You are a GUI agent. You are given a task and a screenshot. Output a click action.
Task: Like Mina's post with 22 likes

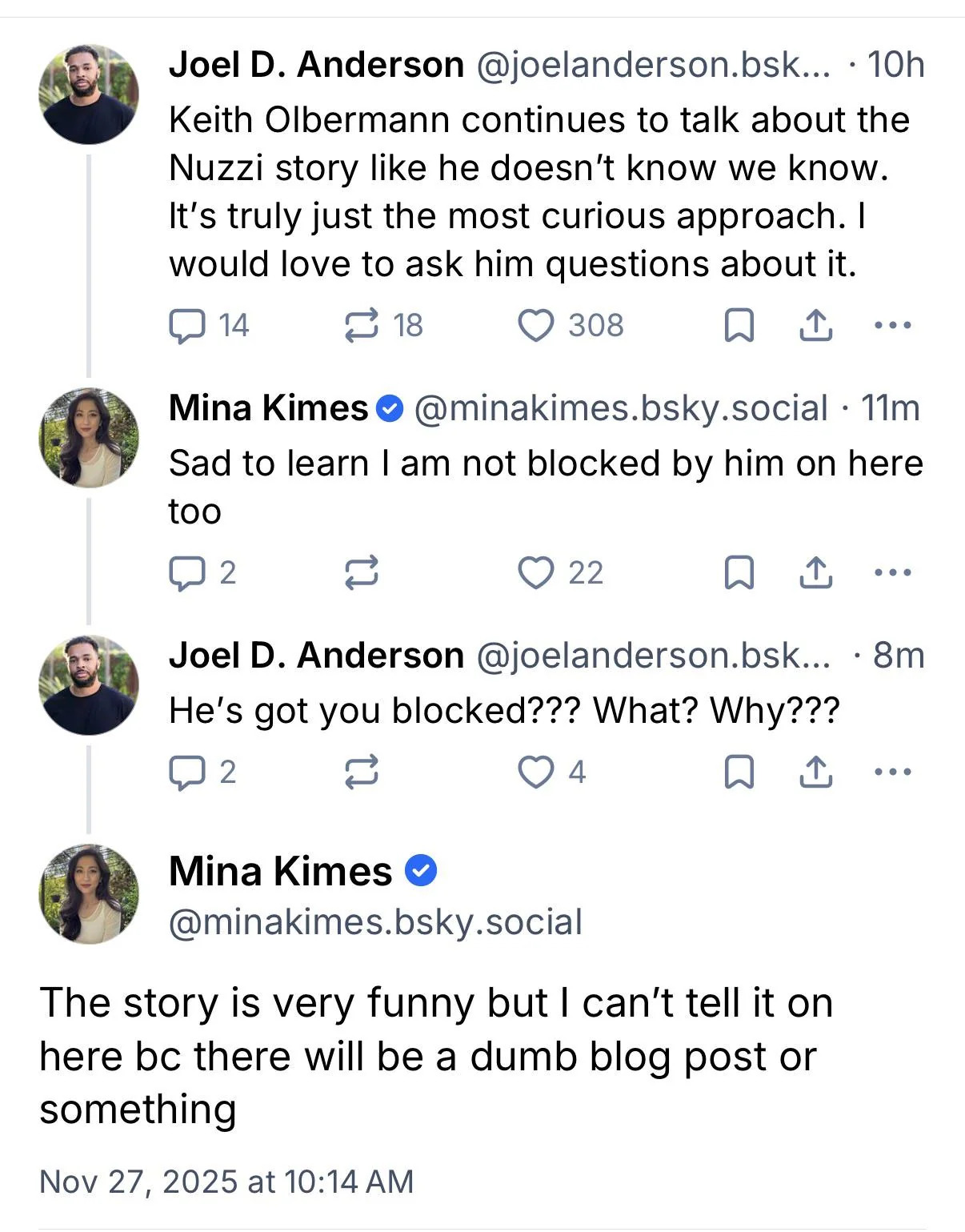535,573
